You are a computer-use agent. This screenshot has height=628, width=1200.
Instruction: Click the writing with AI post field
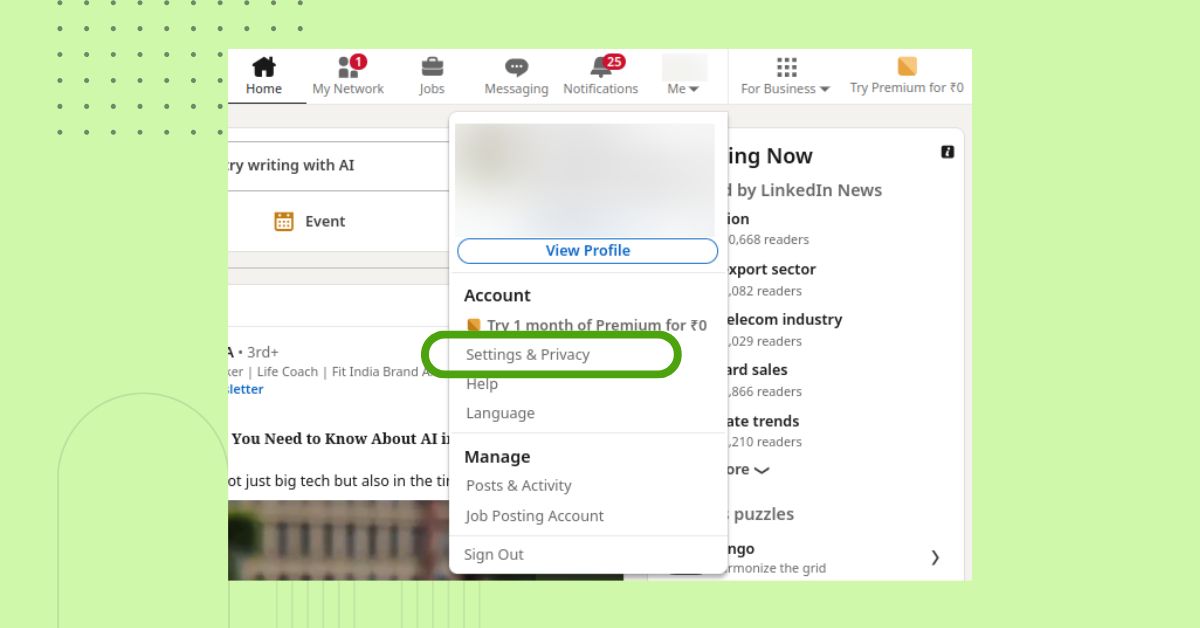[x=338, y=166]
